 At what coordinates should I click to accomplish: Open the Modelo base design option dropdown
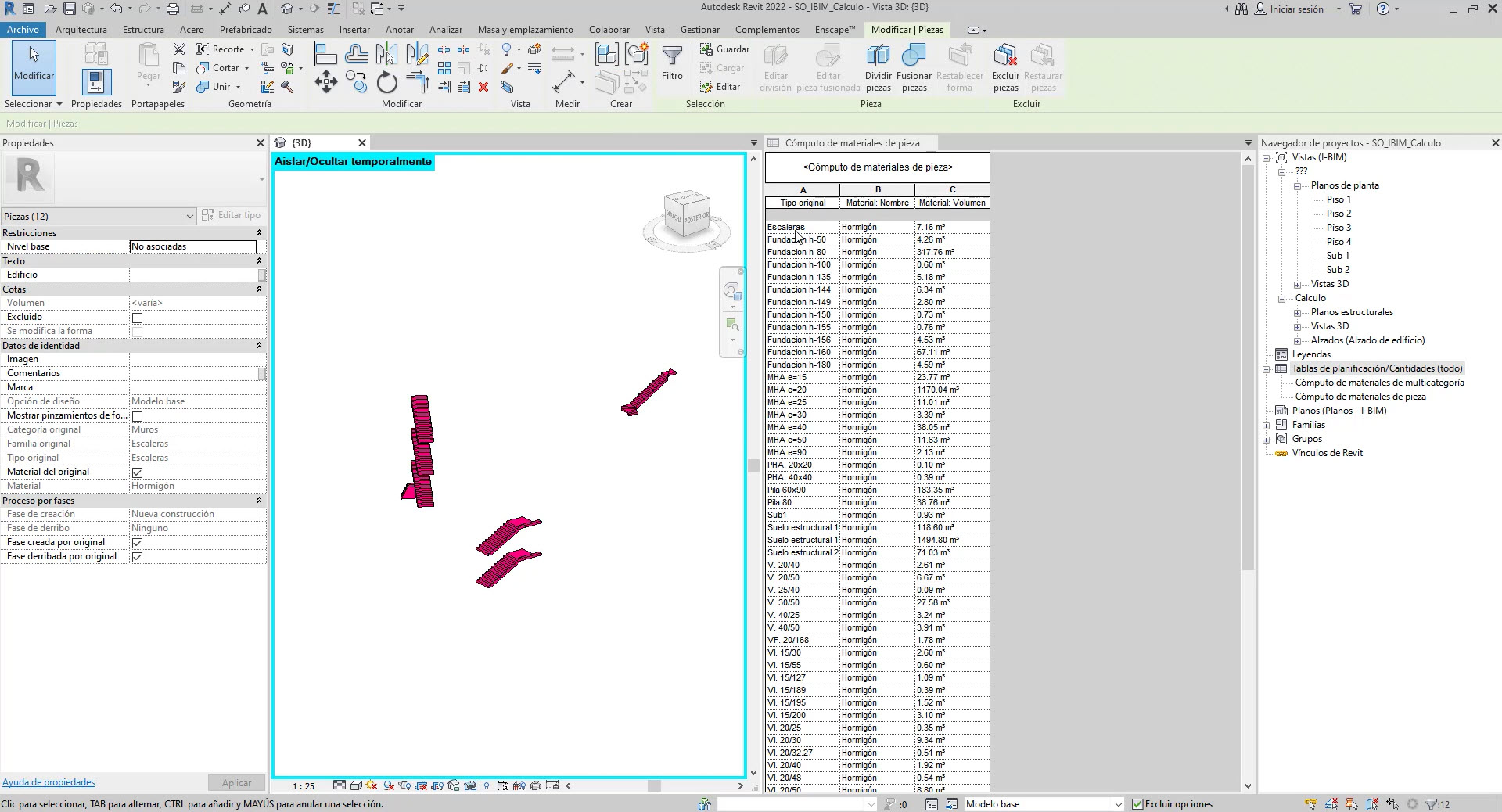click(x=1118, y=804)
